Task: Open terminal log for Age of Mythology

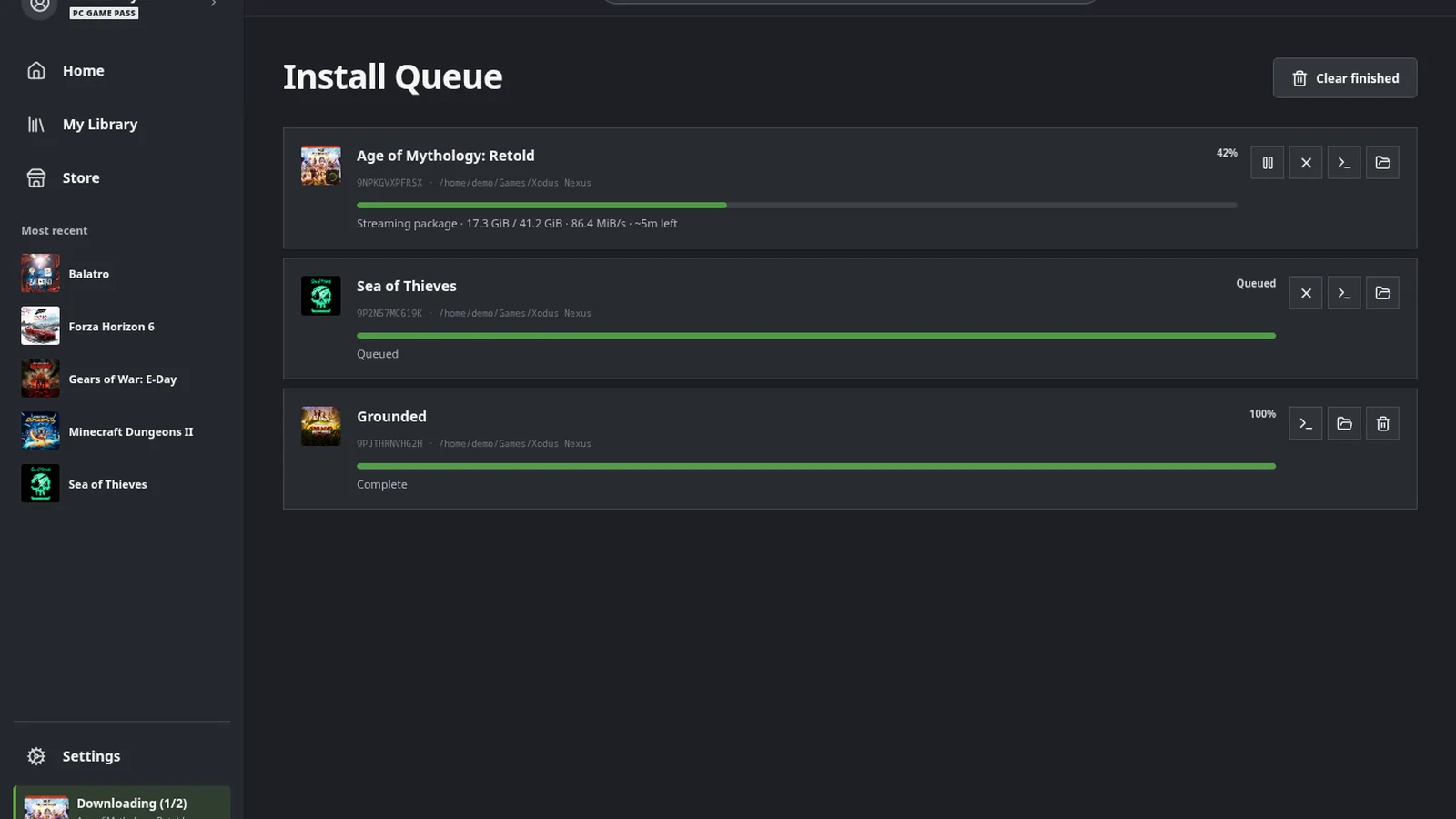Action: click(x=1344, y=163)
